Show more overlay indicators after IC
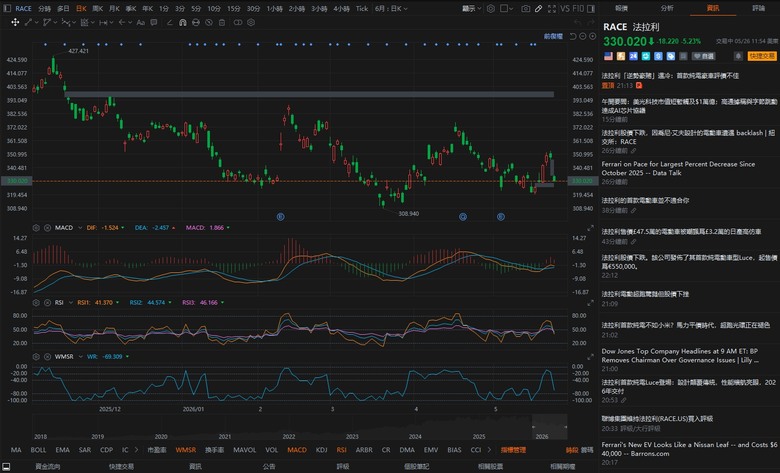Viewport: 780px width, 473px height. 135,450
